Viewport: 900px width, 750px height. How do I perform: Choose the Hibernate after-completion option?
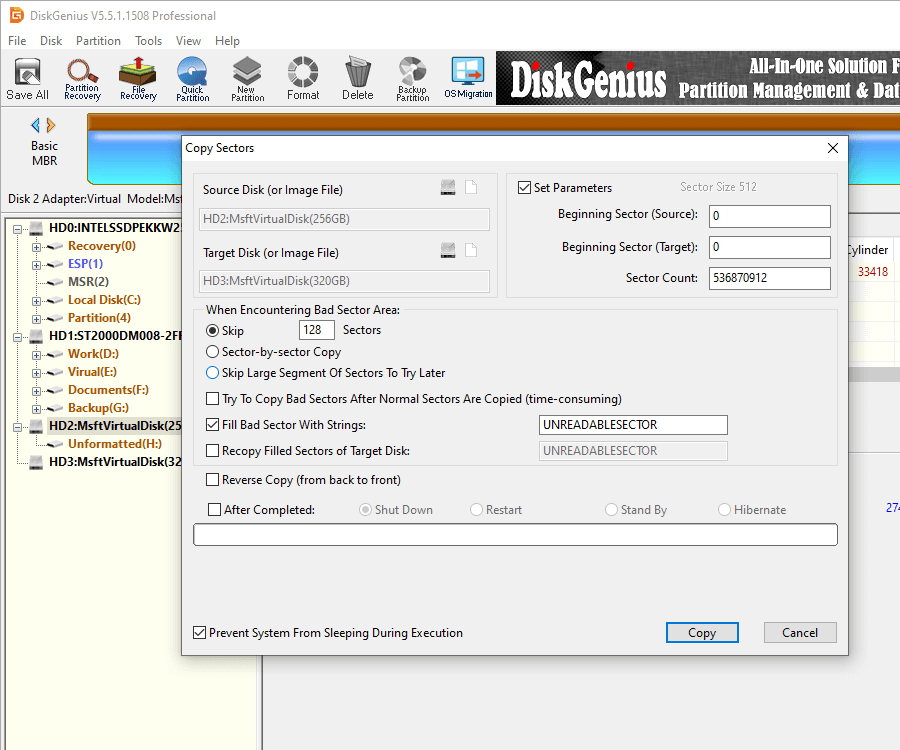724,510
